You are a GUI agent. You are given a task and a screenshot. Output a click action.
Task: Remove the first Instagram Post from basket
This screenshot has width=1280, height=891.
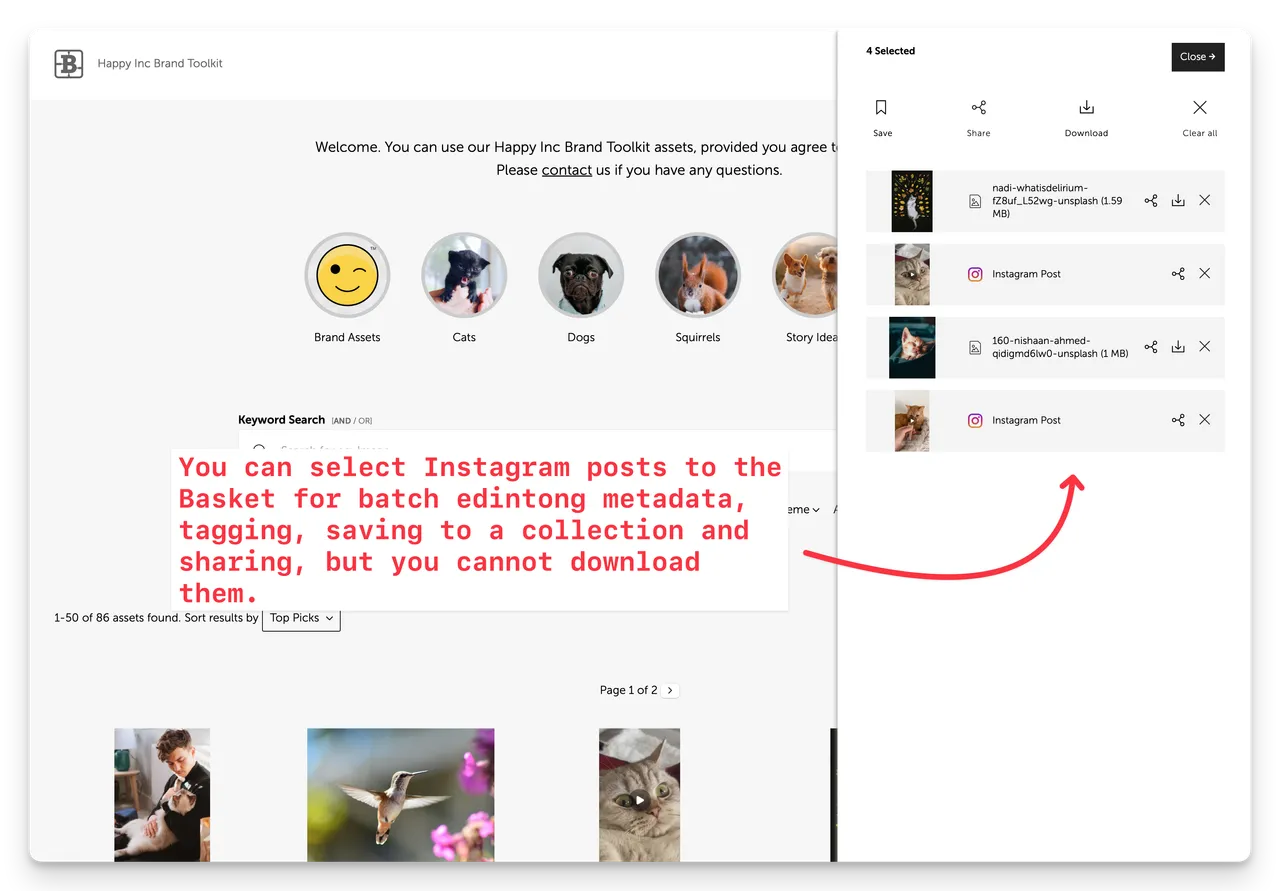click(x=1204, y=274)
